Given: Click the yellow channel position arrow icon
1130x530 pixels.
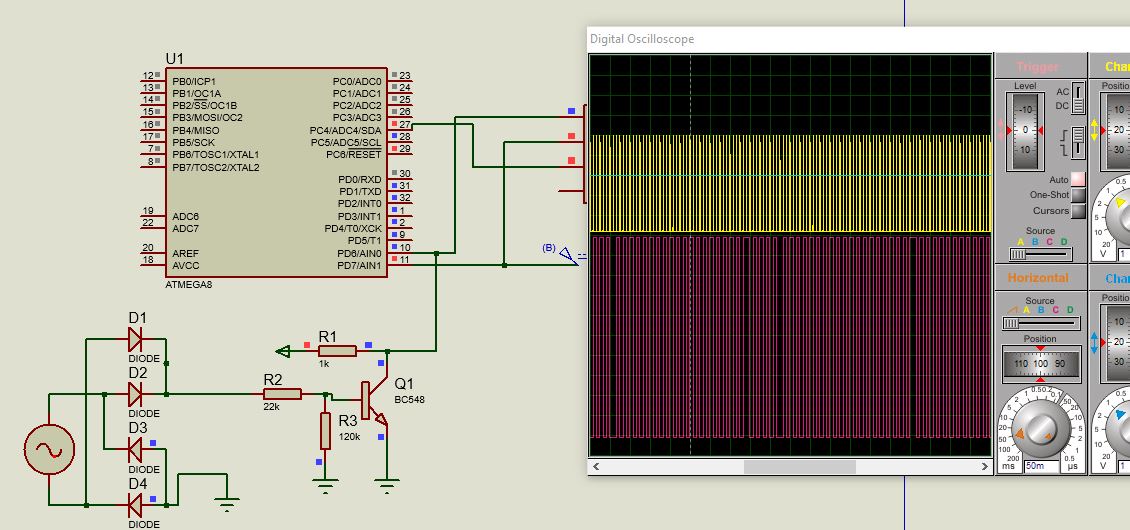Looking at the screenshot, I should tap(1094, 130).
